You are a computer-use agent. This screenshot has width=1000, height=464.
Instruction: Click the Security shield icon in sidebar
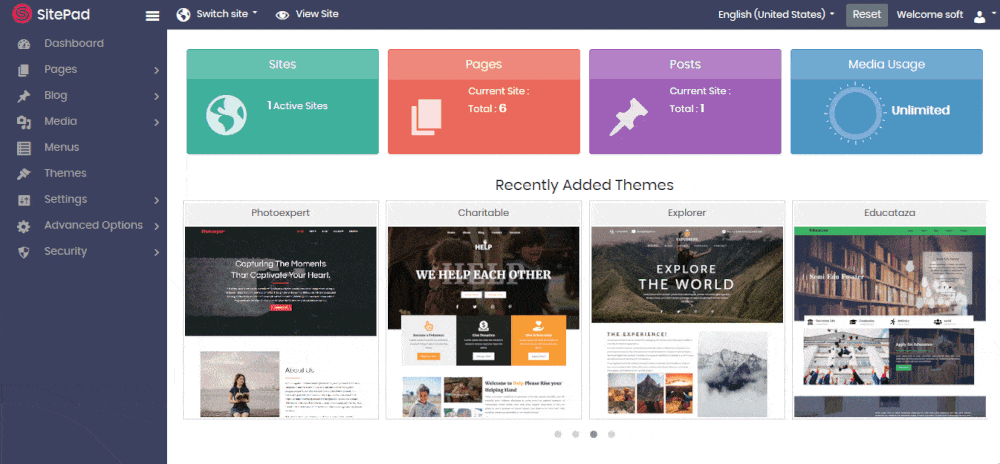point(24,252)
